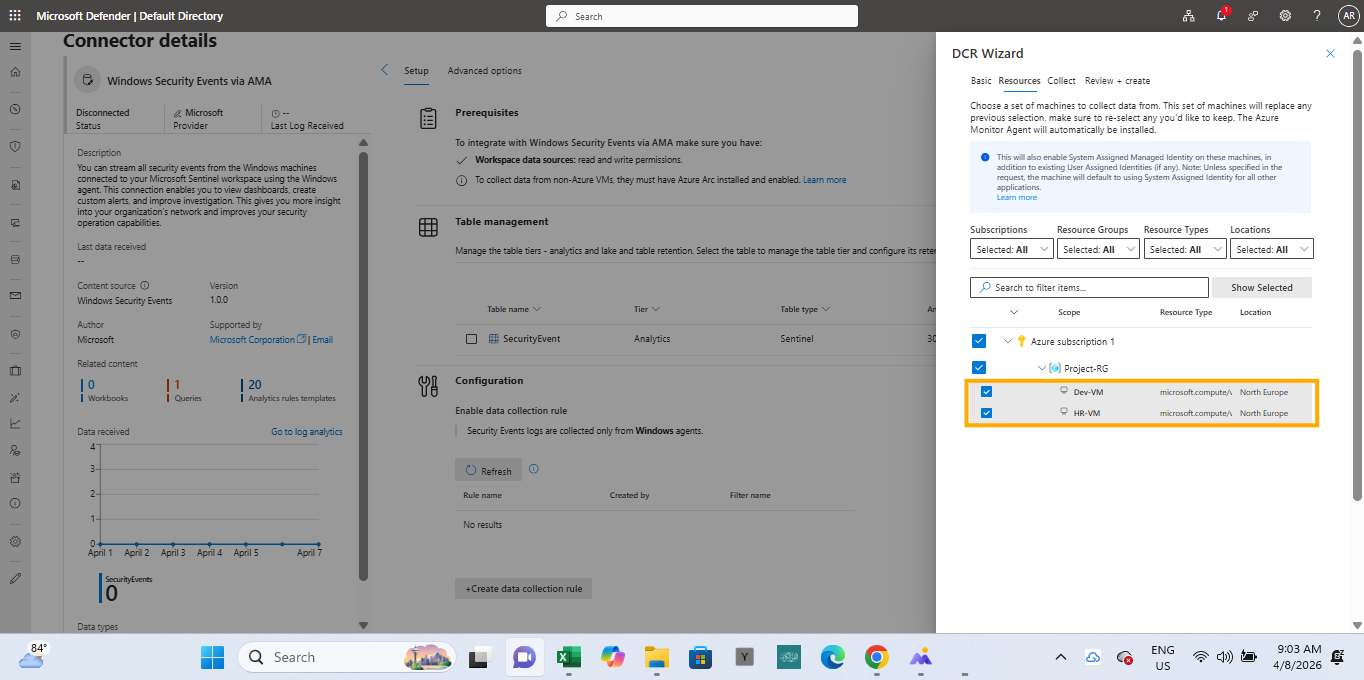Check the SecurityEvent table checkbox
This screenshot has width=1364, height=680.
(471, 339)
